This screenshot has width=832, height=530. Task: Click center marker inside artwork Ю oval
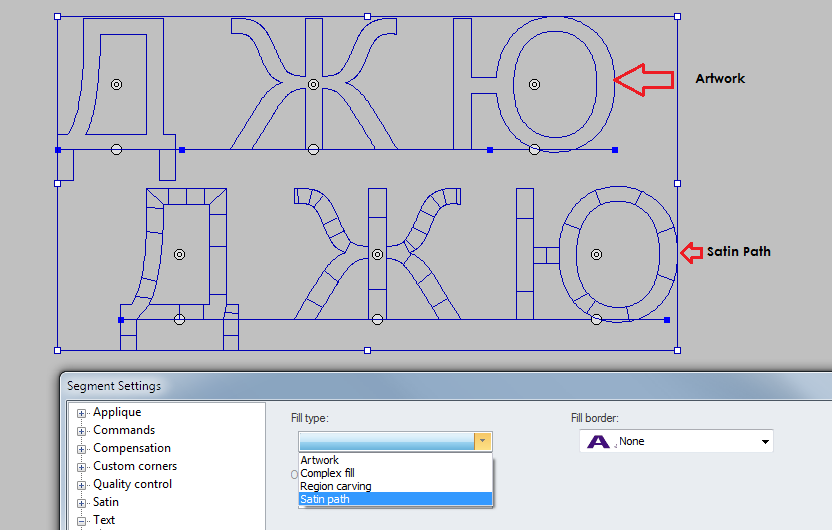tap(534, 85)
